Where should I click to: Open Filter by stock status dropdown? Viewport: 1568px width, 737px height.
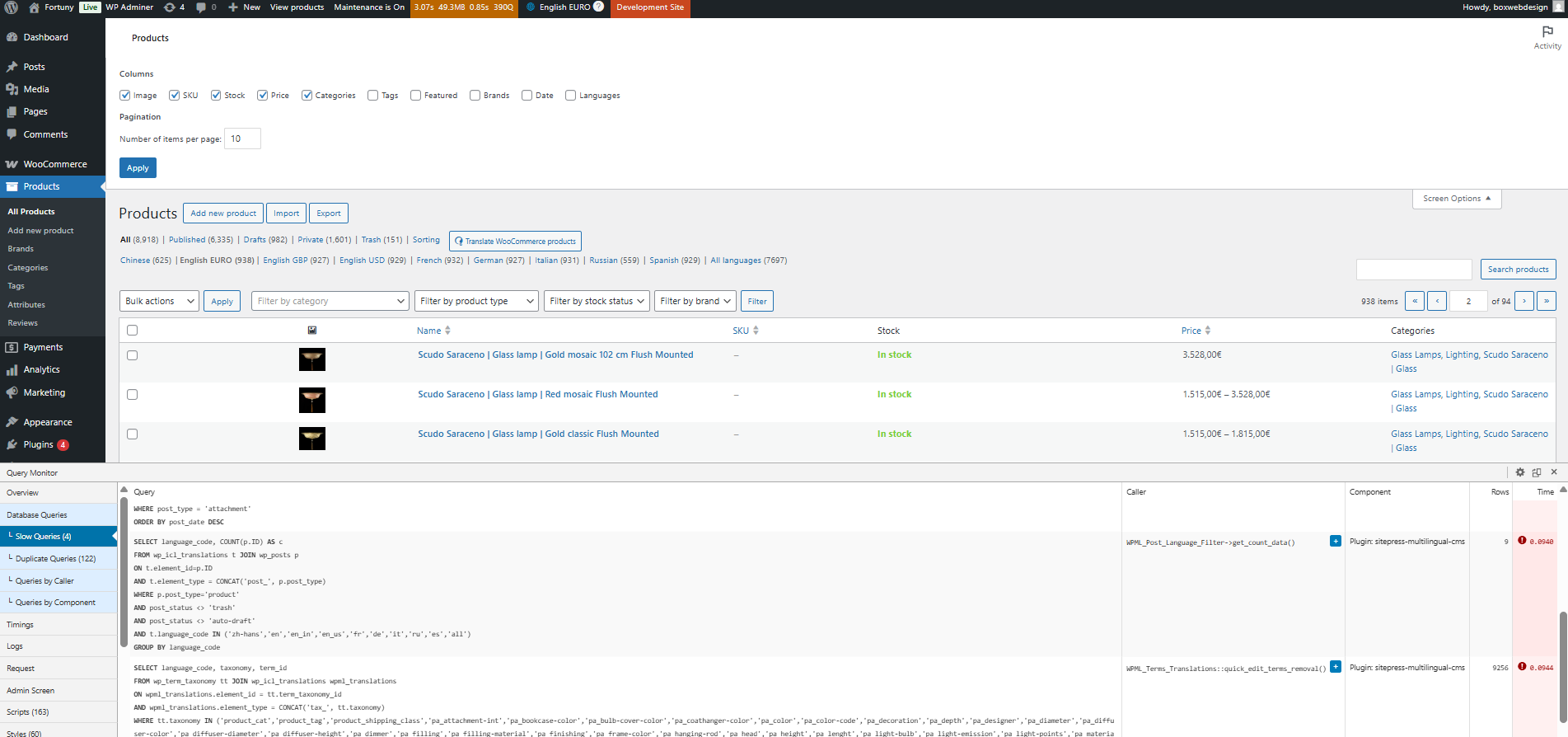tap(597, 302)
